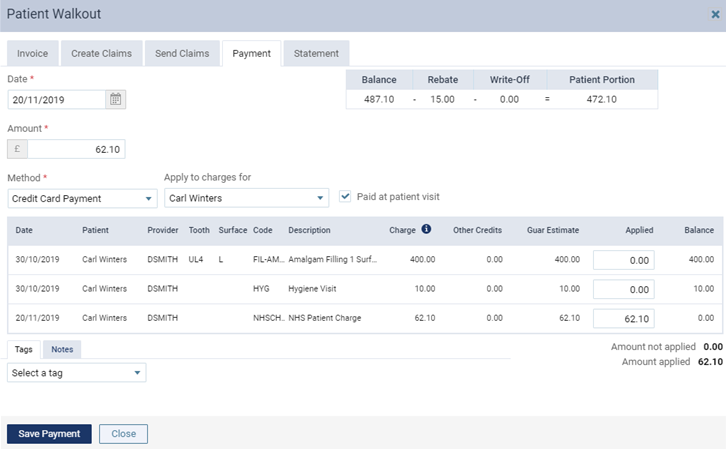
Task: Edit Applied amount for Hygiene Visit row
Action: 624,289
